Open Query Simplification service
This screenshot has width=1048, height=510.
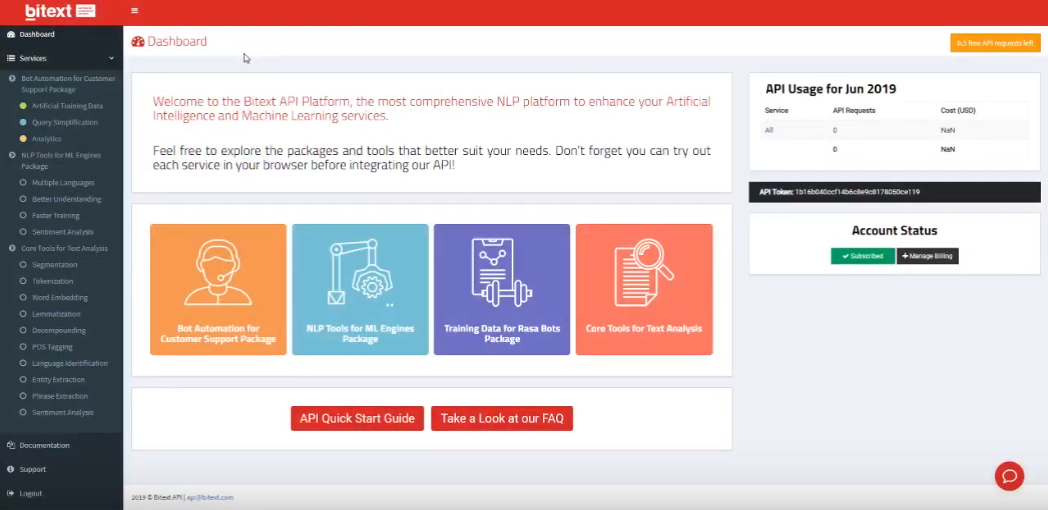(x=64, y=122)
